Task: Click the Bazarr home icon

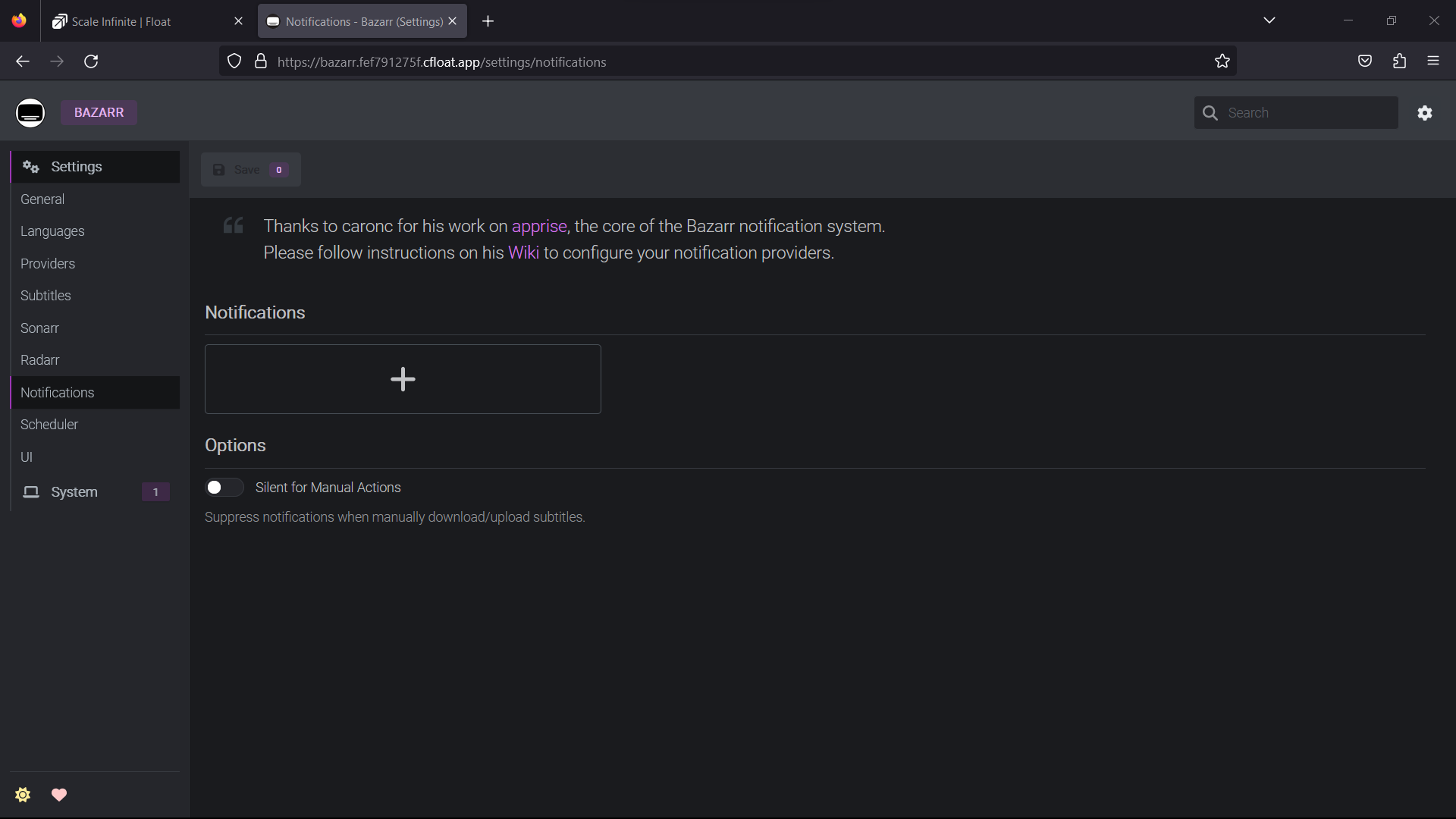Action: [30, 112]
